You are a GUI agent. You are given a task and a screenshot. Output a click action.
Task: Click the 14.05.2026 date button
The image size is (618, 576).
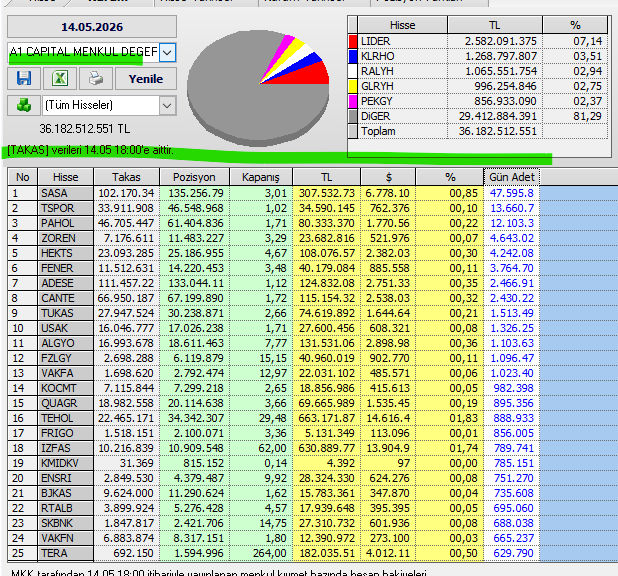click(x=92, y=27)
